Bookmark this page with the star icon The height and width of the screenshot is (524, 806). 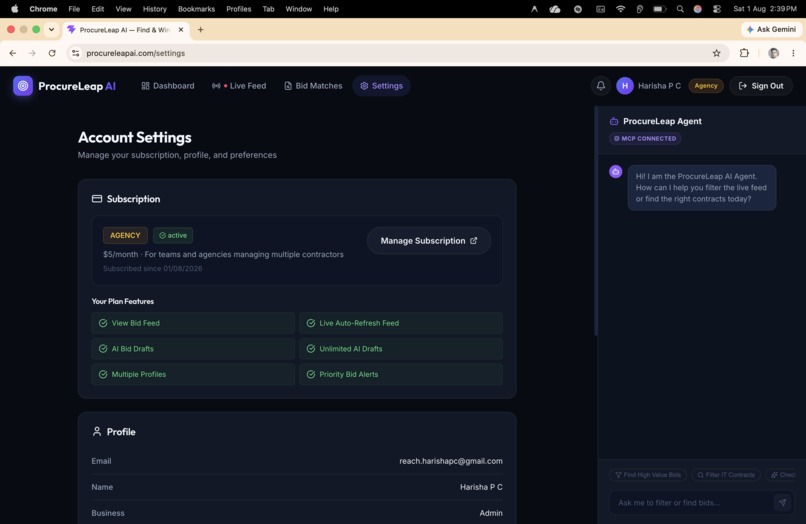click(x=716, y=53)
